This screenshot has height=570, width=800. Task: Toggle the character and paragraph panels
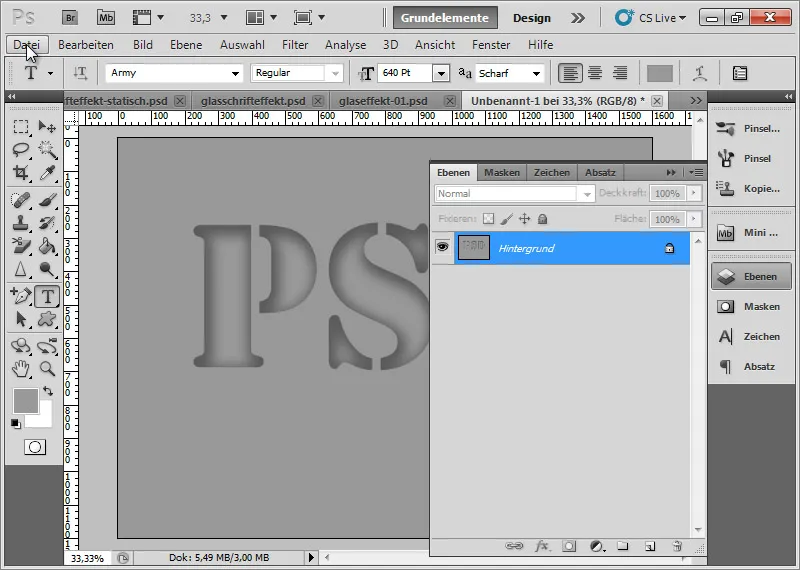740,73
